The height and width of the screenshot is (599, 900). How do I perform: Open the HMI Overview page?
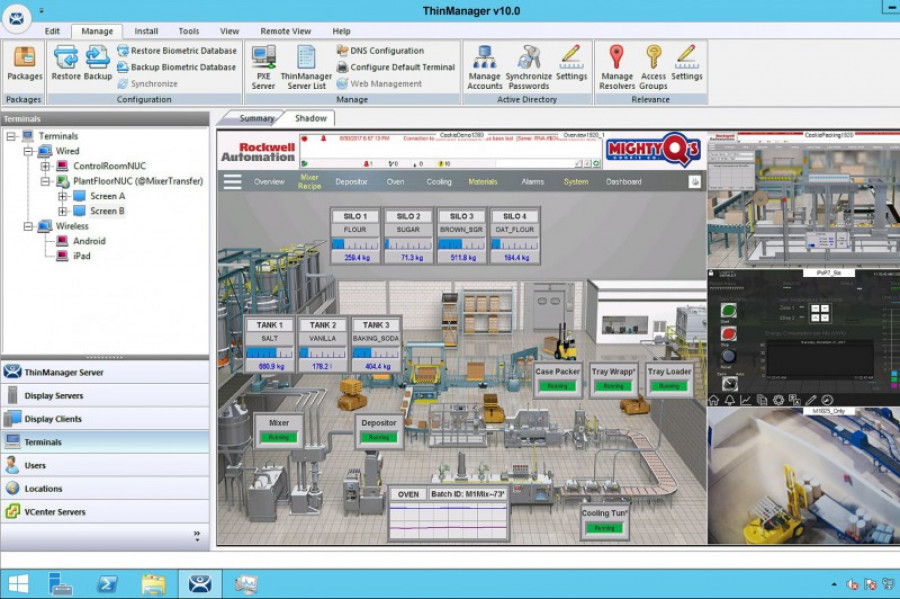(269, 182)
